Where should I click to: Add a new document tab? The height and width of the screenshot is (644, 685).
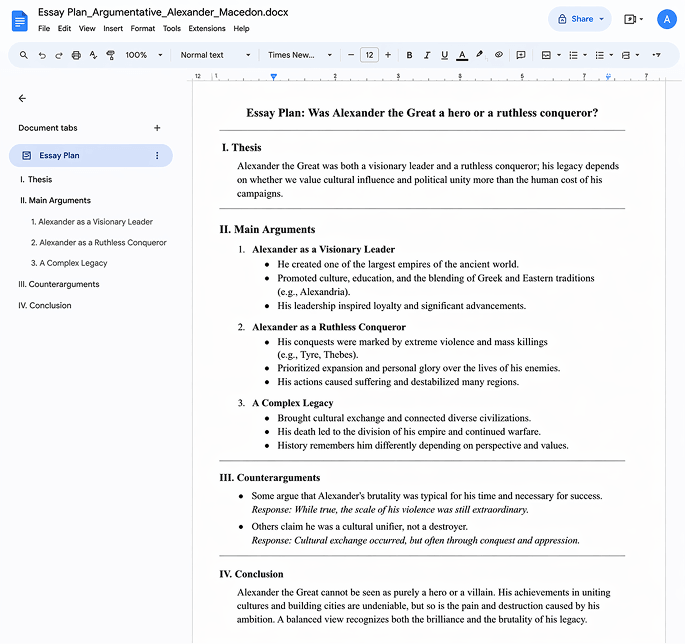(x=157, y=128)
